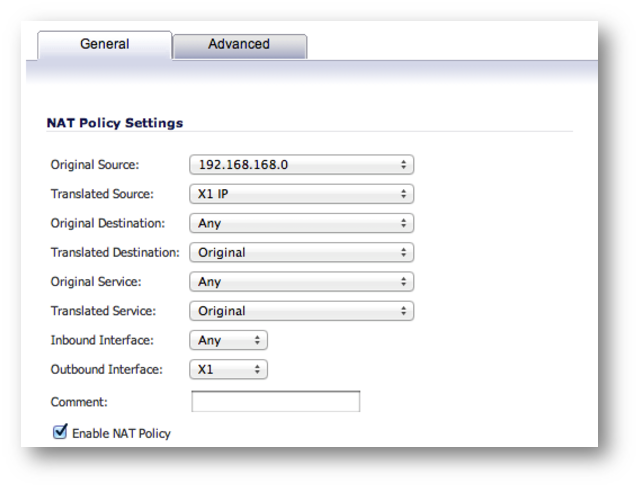Click the arrow stepper on Translated Destination

pyautogui.click(x=404, y=253)
